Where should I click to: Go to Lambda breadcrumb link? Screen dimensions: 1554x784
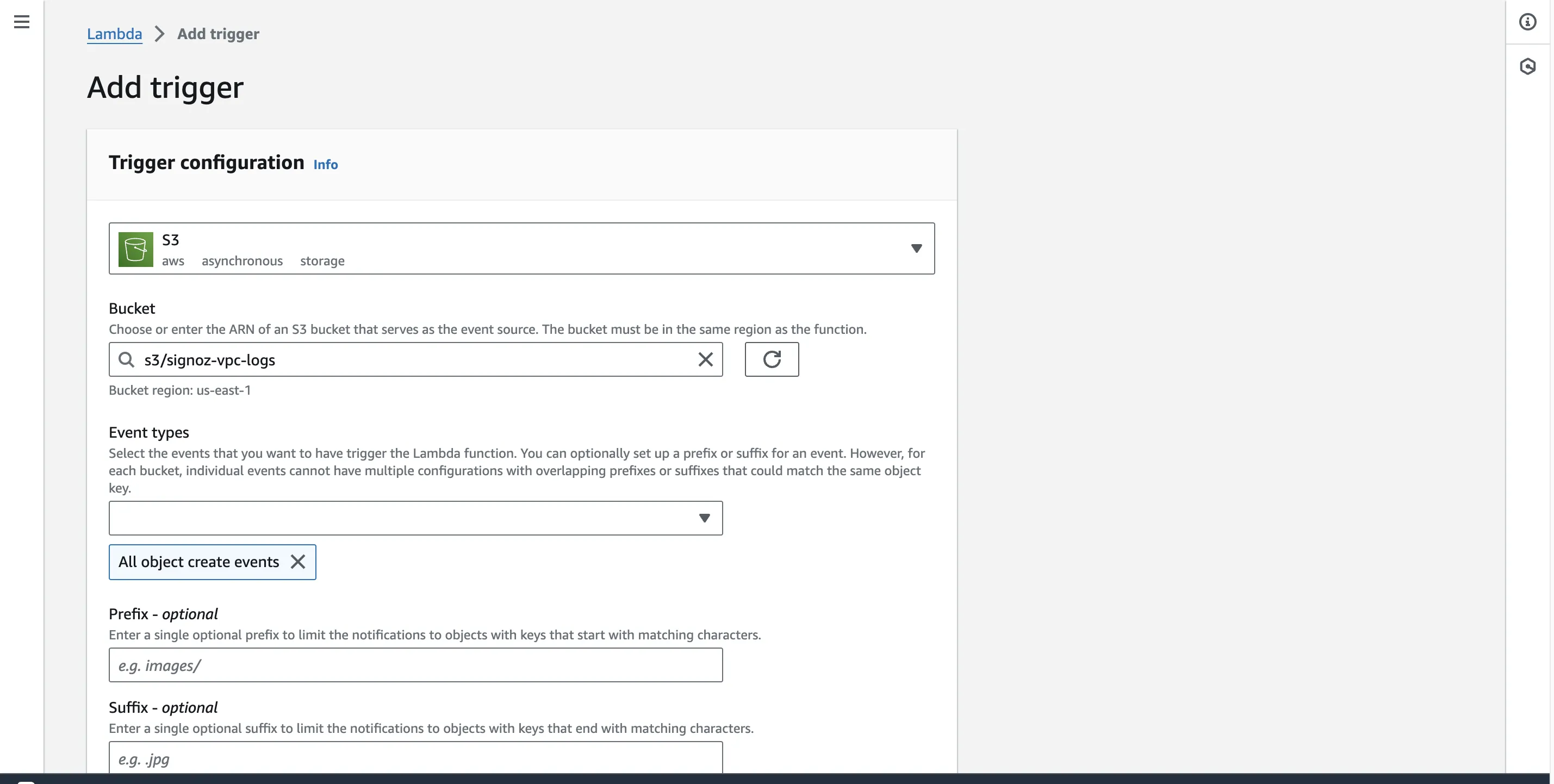[115, 34]
